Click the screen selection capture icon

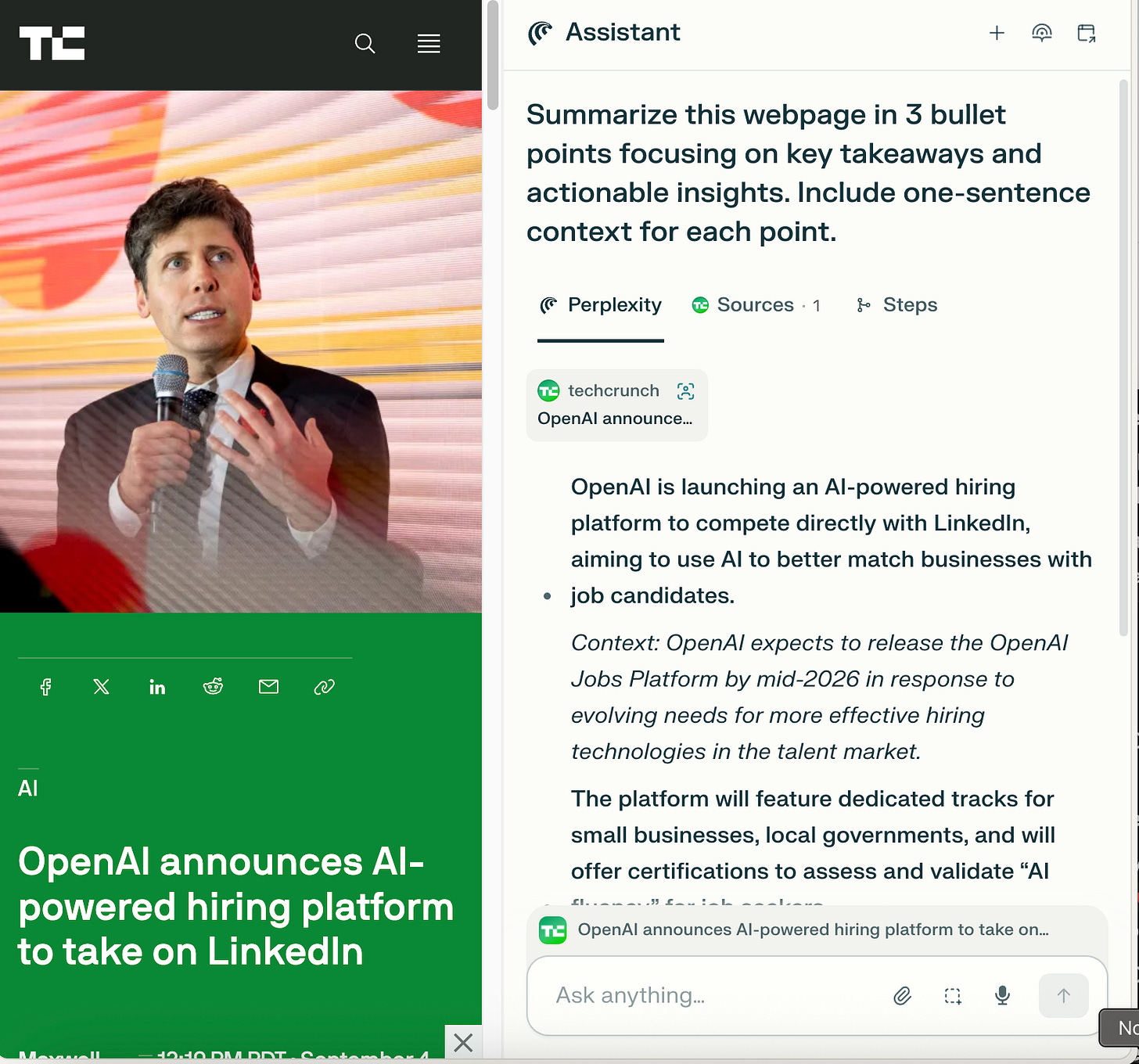point(952,996)
